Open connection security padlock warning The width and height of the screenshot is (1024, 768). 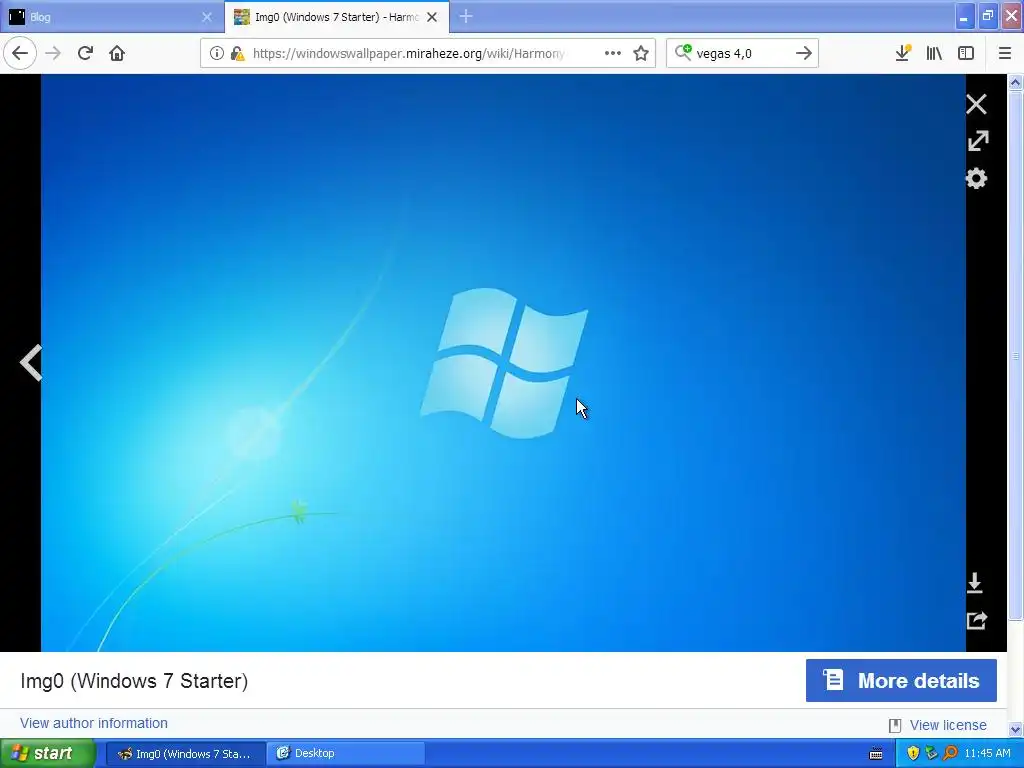[x=238, y=53]
